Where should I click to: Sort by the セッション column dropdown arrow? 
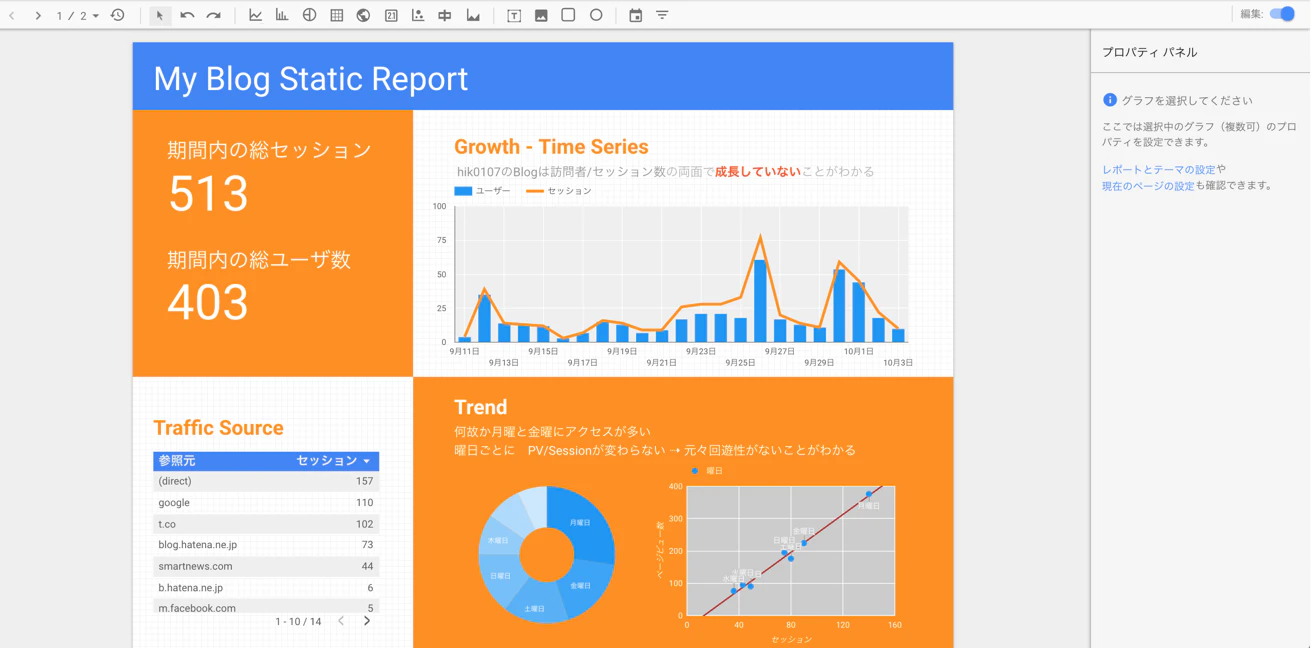coord(367,461)
